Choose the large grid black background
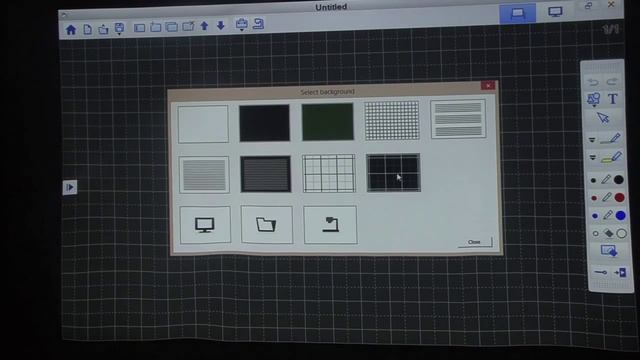Image resolution: width=640 pixels, height=360 pixels. (393, 172)
